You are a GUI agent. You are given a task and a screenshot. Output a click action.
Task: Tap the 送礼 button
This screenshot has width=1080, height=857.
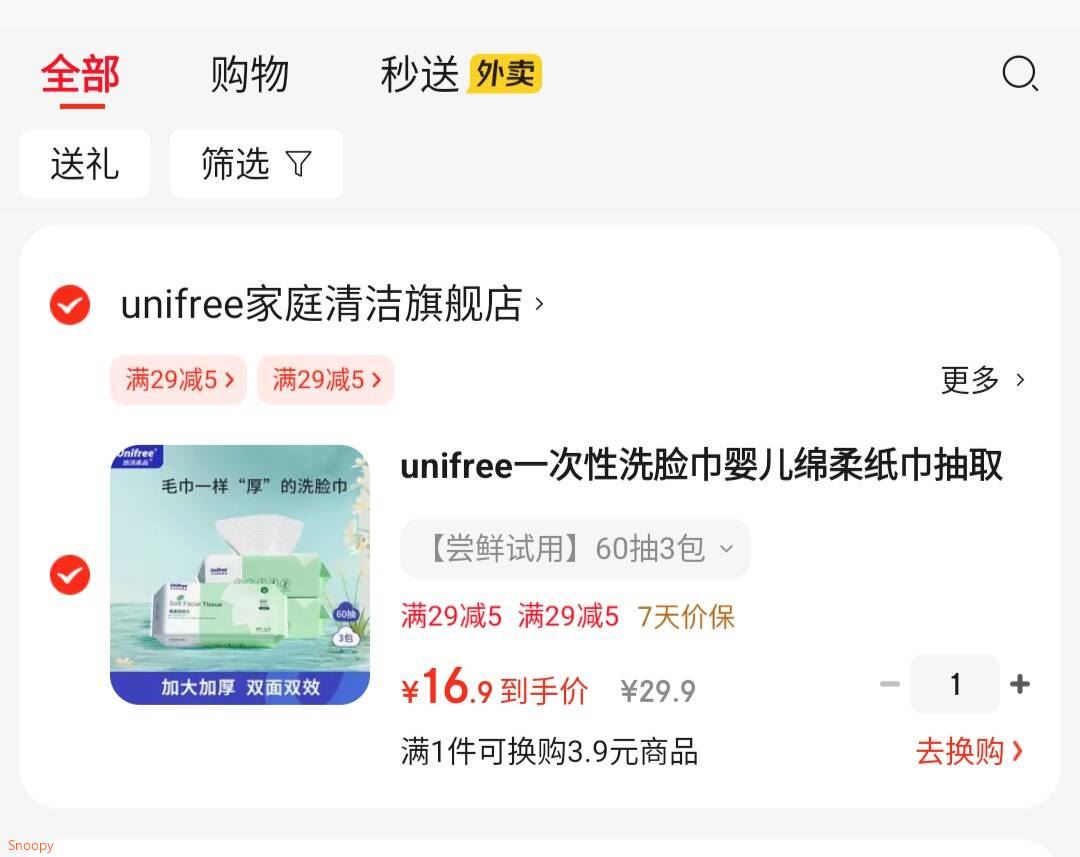[x=85, y=164]
